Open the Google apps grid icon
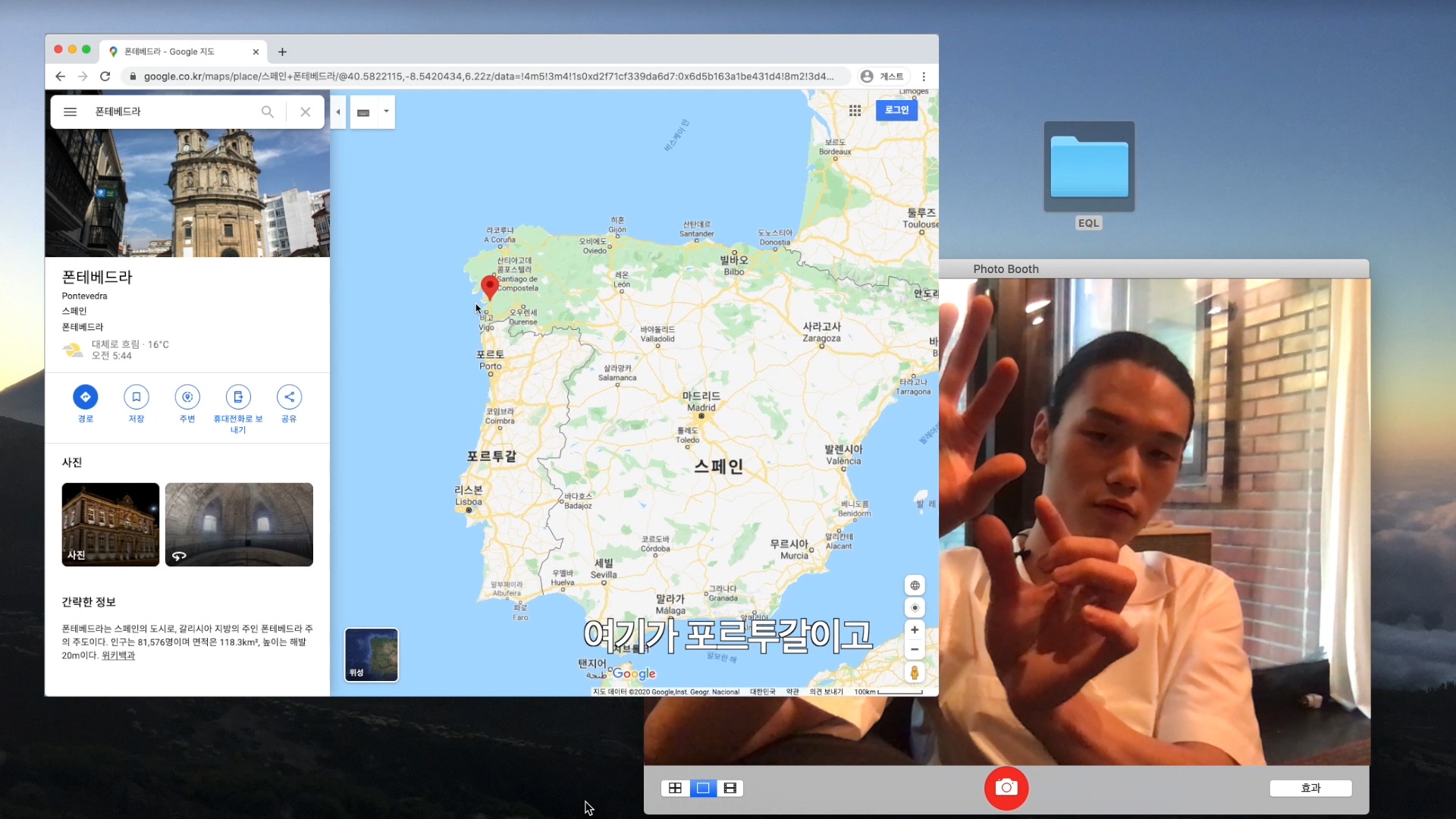 (x=855, y=111)
